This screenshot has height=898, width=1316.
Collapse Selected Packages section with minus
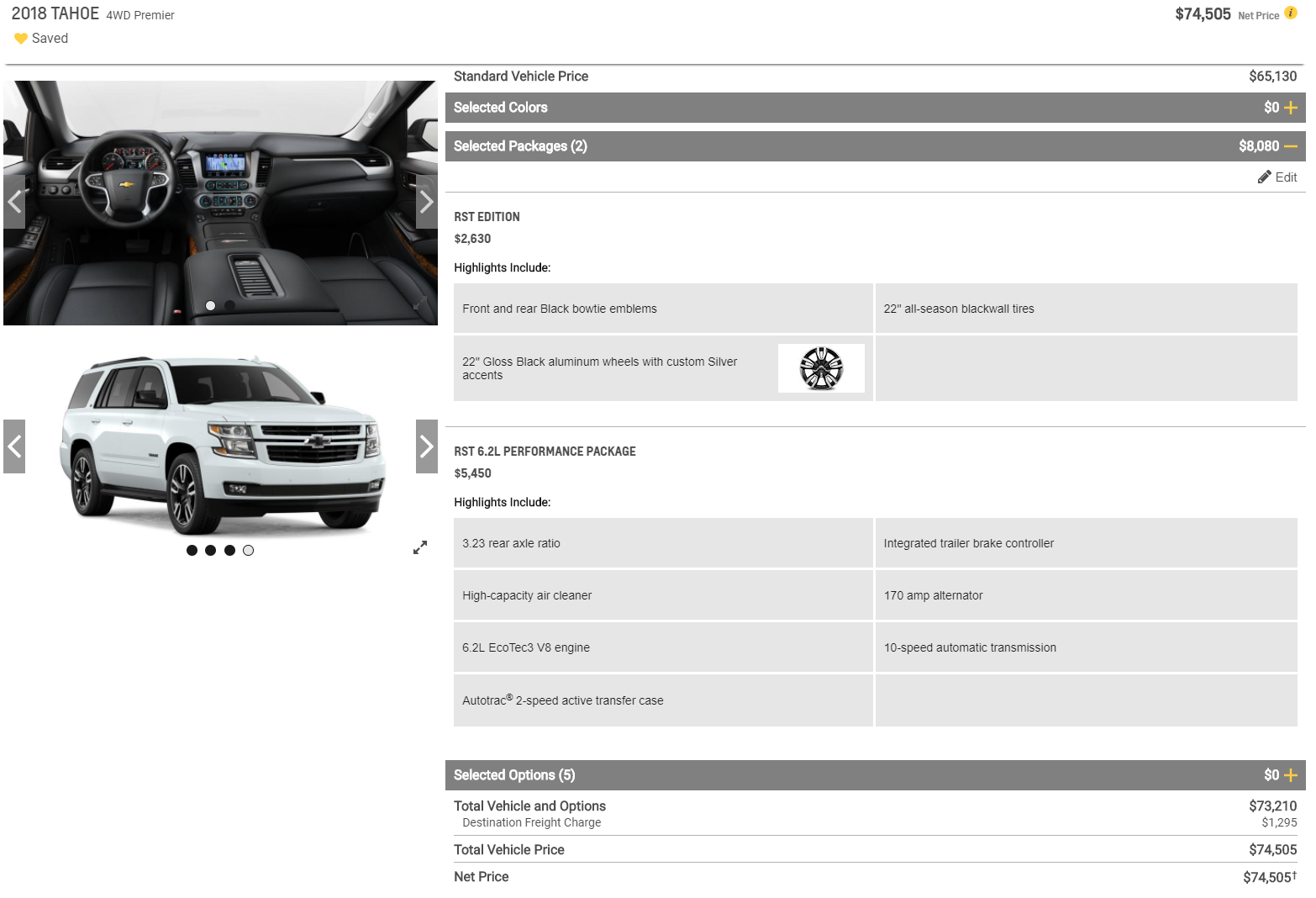tap(1291, 146)
